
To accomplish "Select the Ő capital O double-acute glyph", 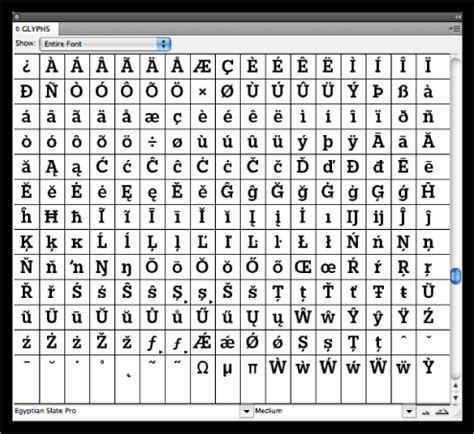I will tap(253, 267).
